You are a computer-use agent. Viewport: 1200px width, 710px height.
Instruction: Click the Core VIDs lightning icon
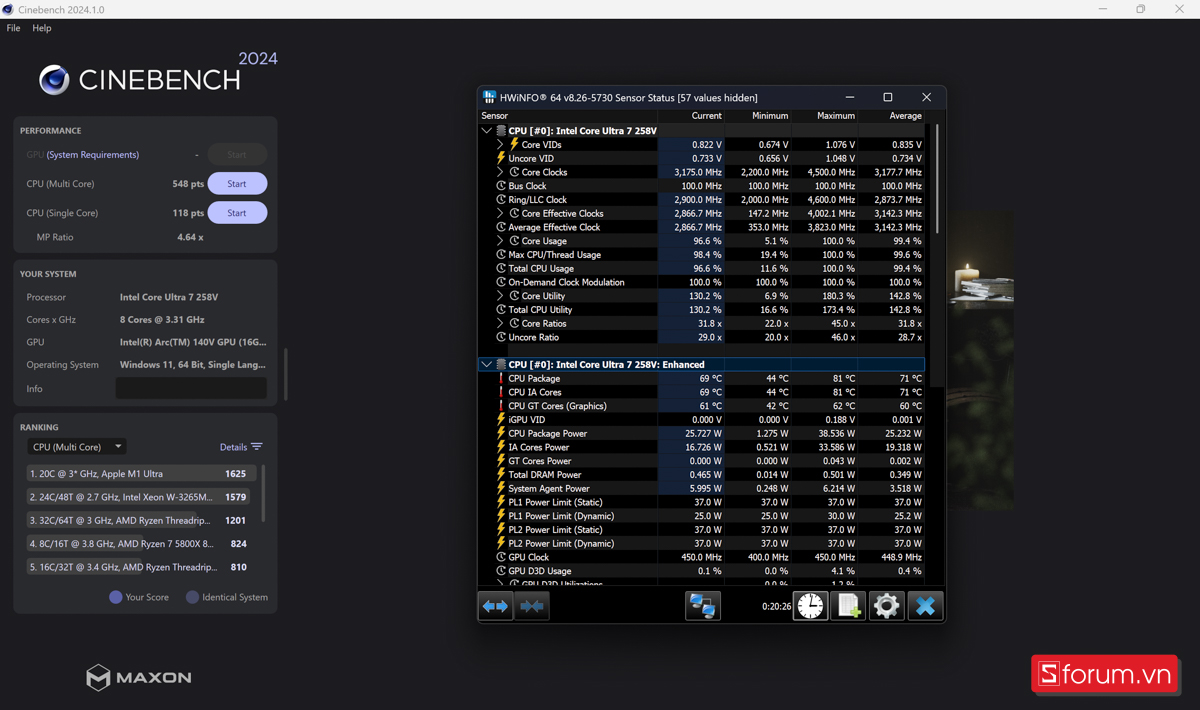pos(514,144)
